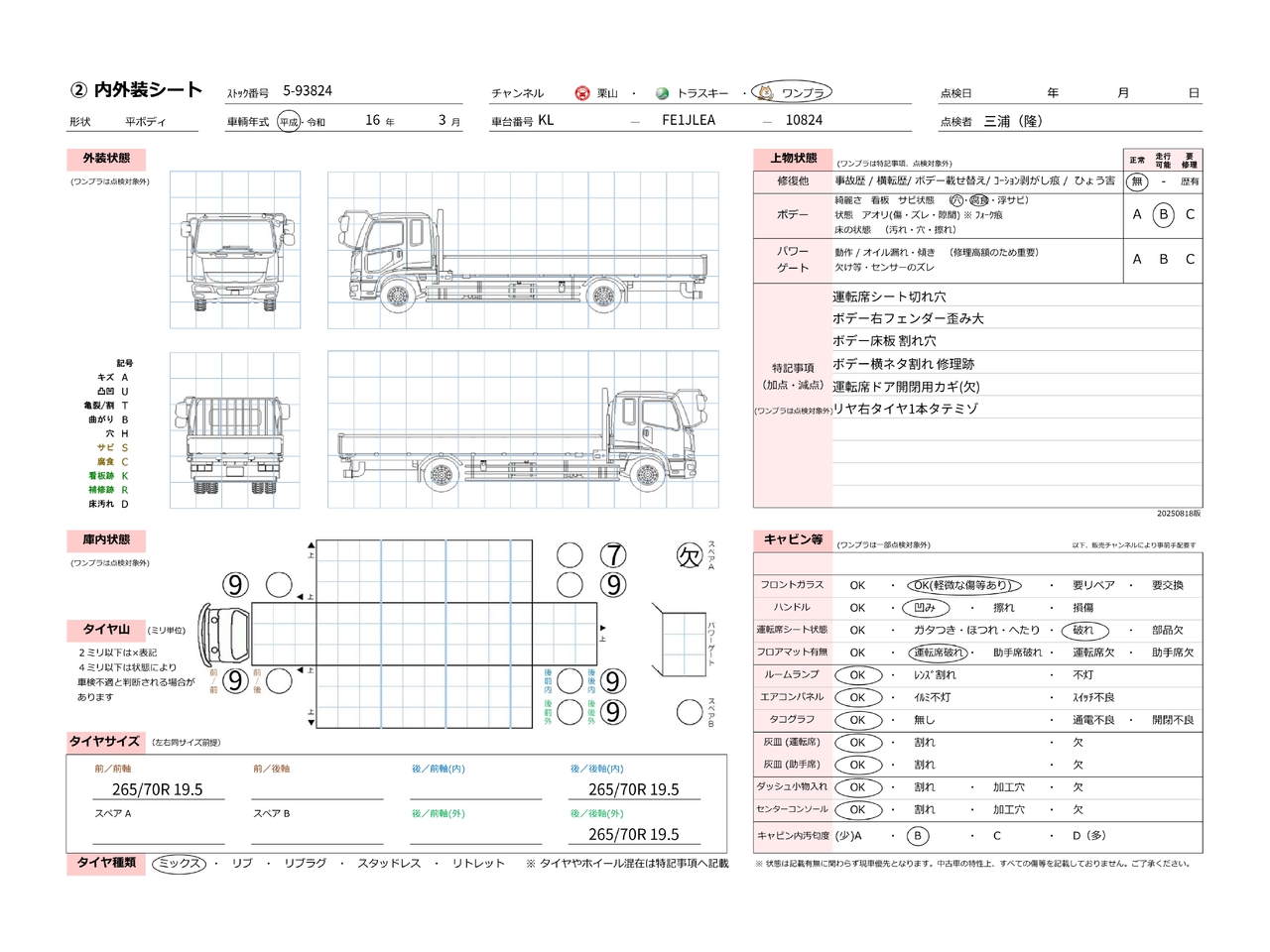Click the キャビン等 section header
Screen dimensions: 1270x952
click(x=793, y=539)
